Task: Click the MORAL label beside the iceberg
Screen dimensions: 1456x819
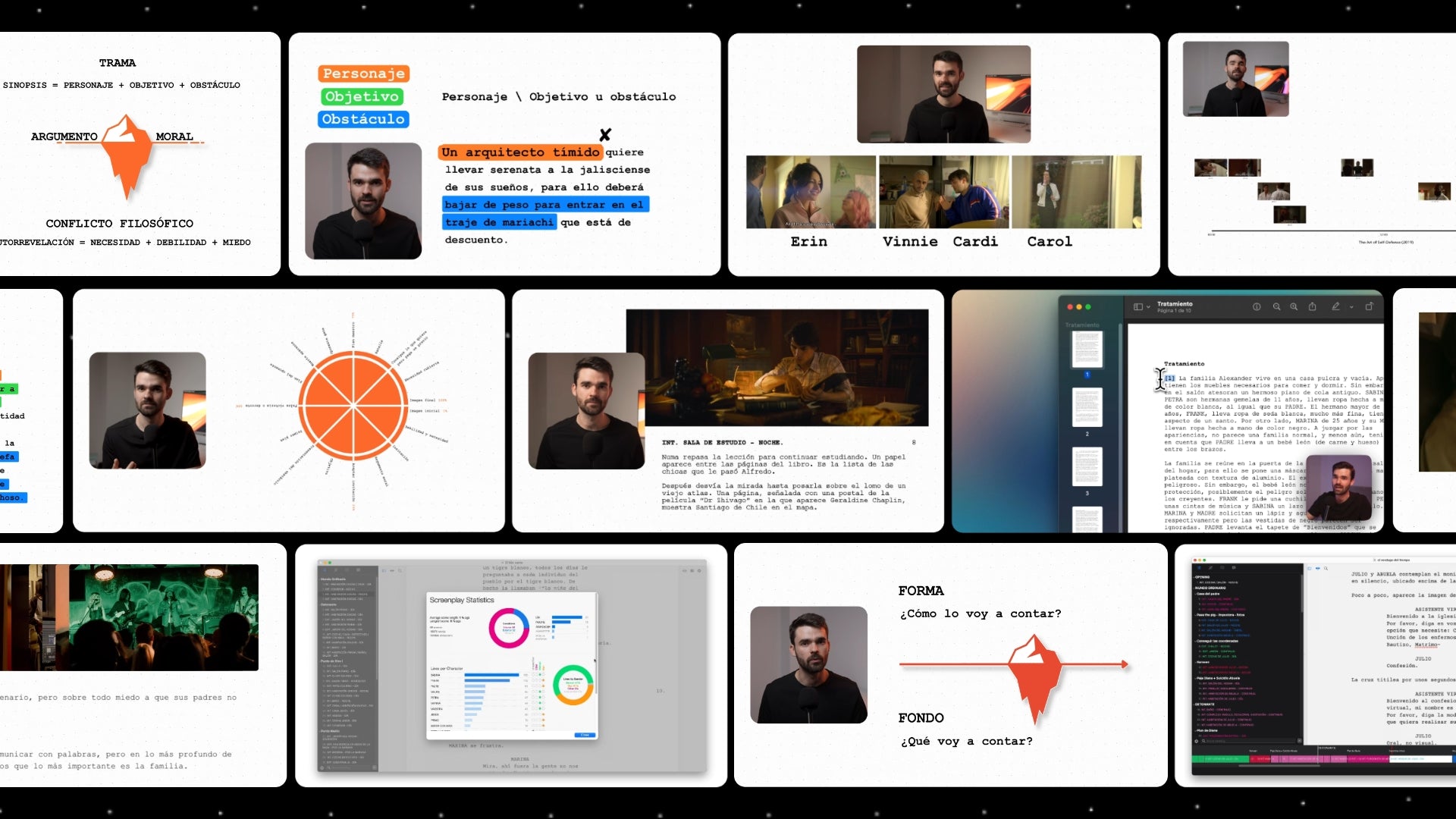Action: (174, 136)
